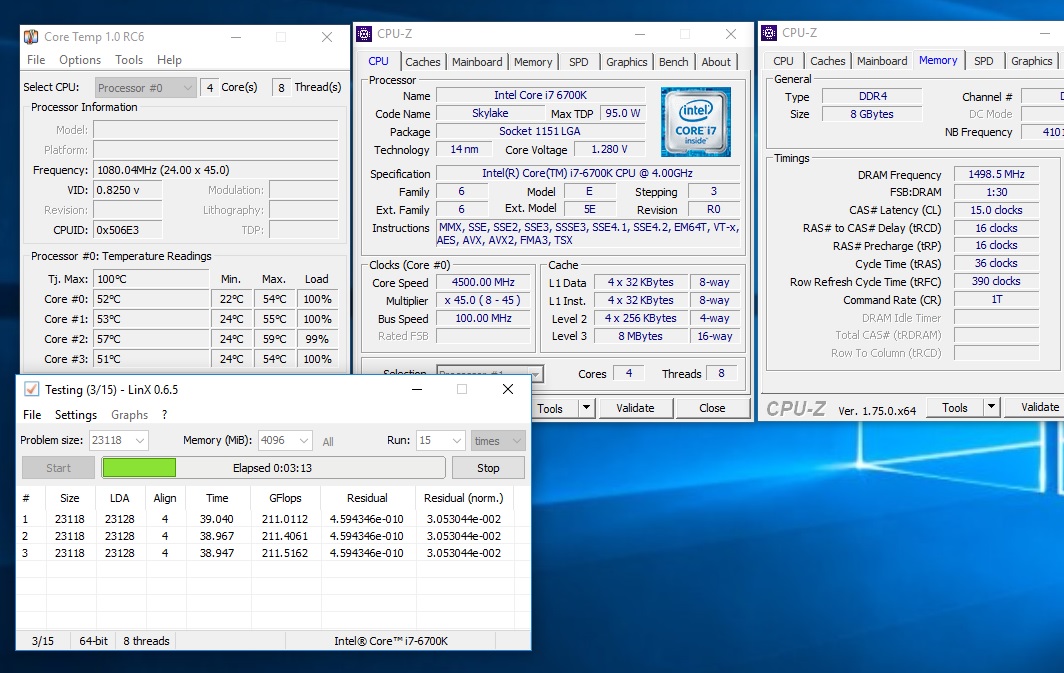This screenshot has height=673, width=1064.
Task: Expand the Select CPU Processor #0 dropdown
Action: click(x=189, y=88)
